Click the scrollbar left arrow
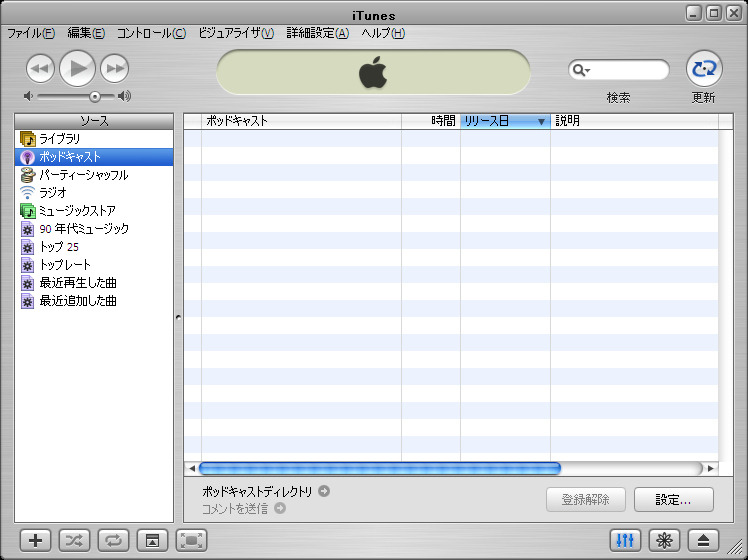This screenshot has width=748, height=560. [x=192, y=468]
